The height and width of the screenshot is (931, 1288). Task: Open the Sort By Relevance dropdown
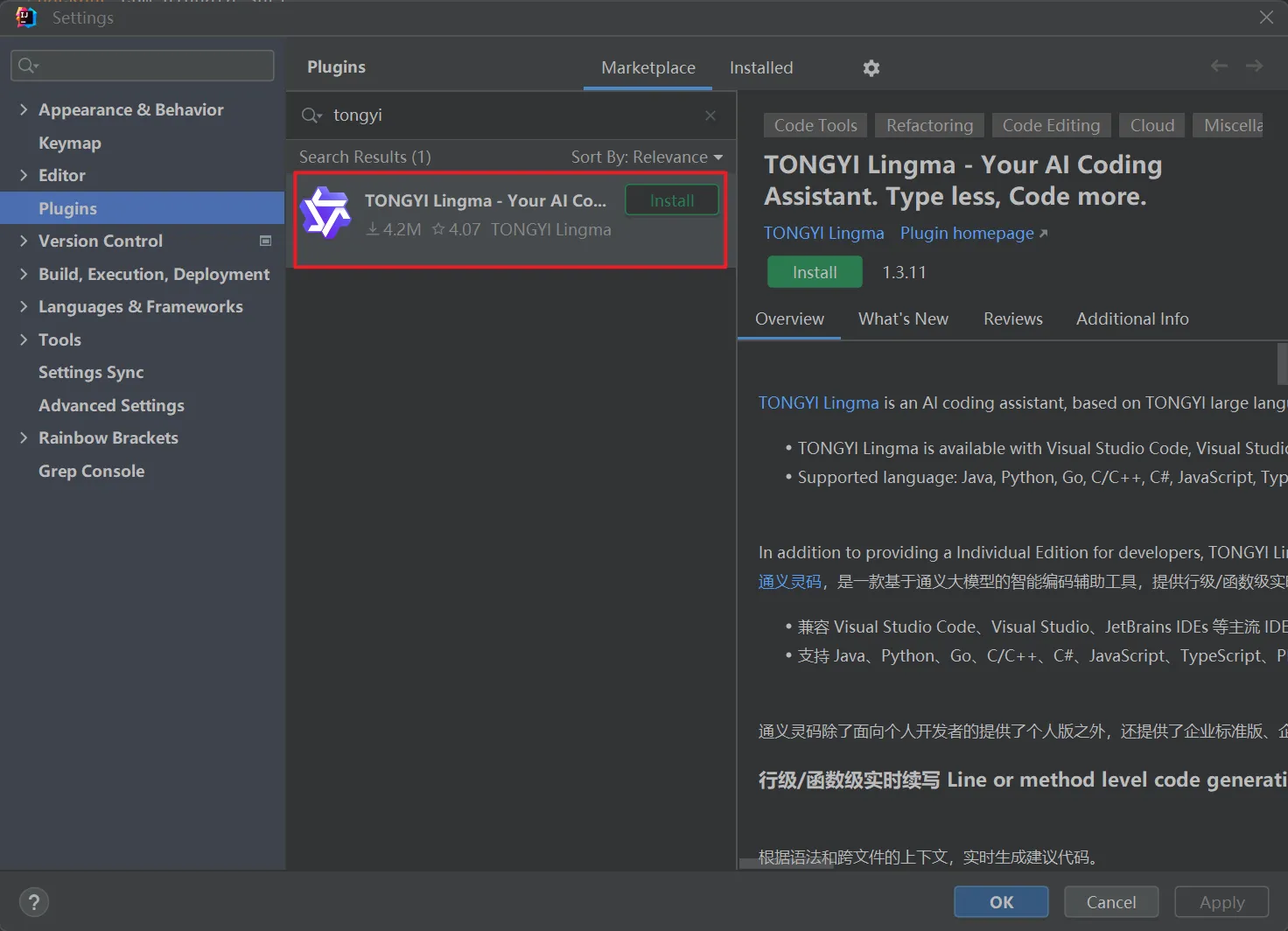(x=647, y=157)
